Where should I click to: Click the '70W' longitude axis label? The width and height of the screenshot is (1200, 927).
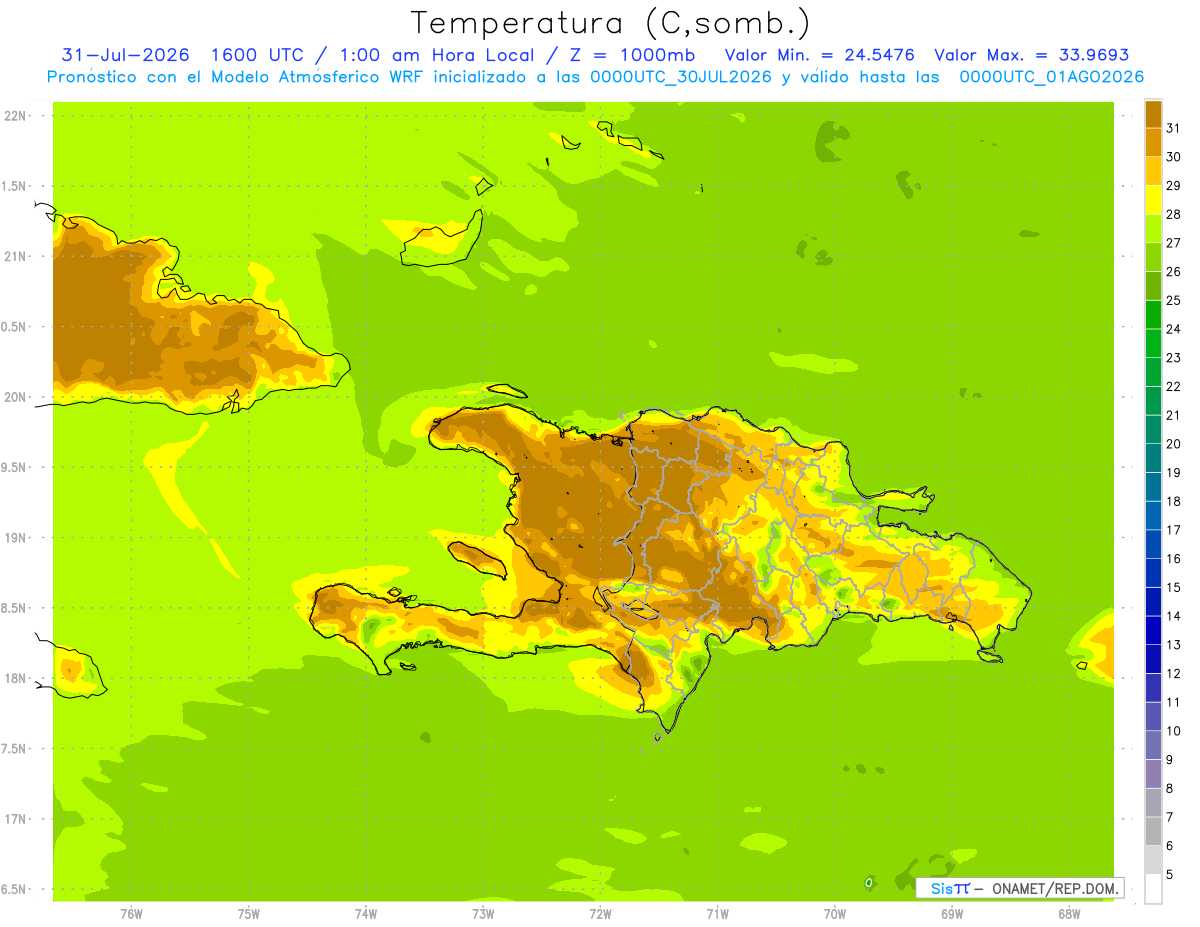pos(835,914)
